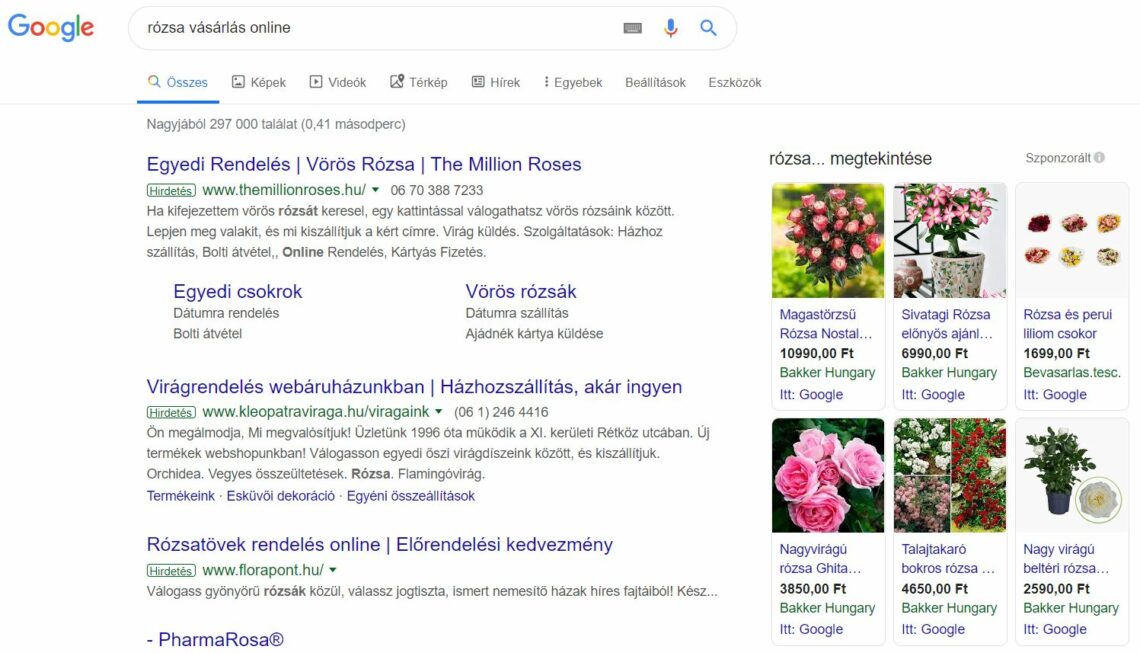Click www.florapont.hu/ URL
Viewport: 1140px width, 653px height.
pos(262,570)
